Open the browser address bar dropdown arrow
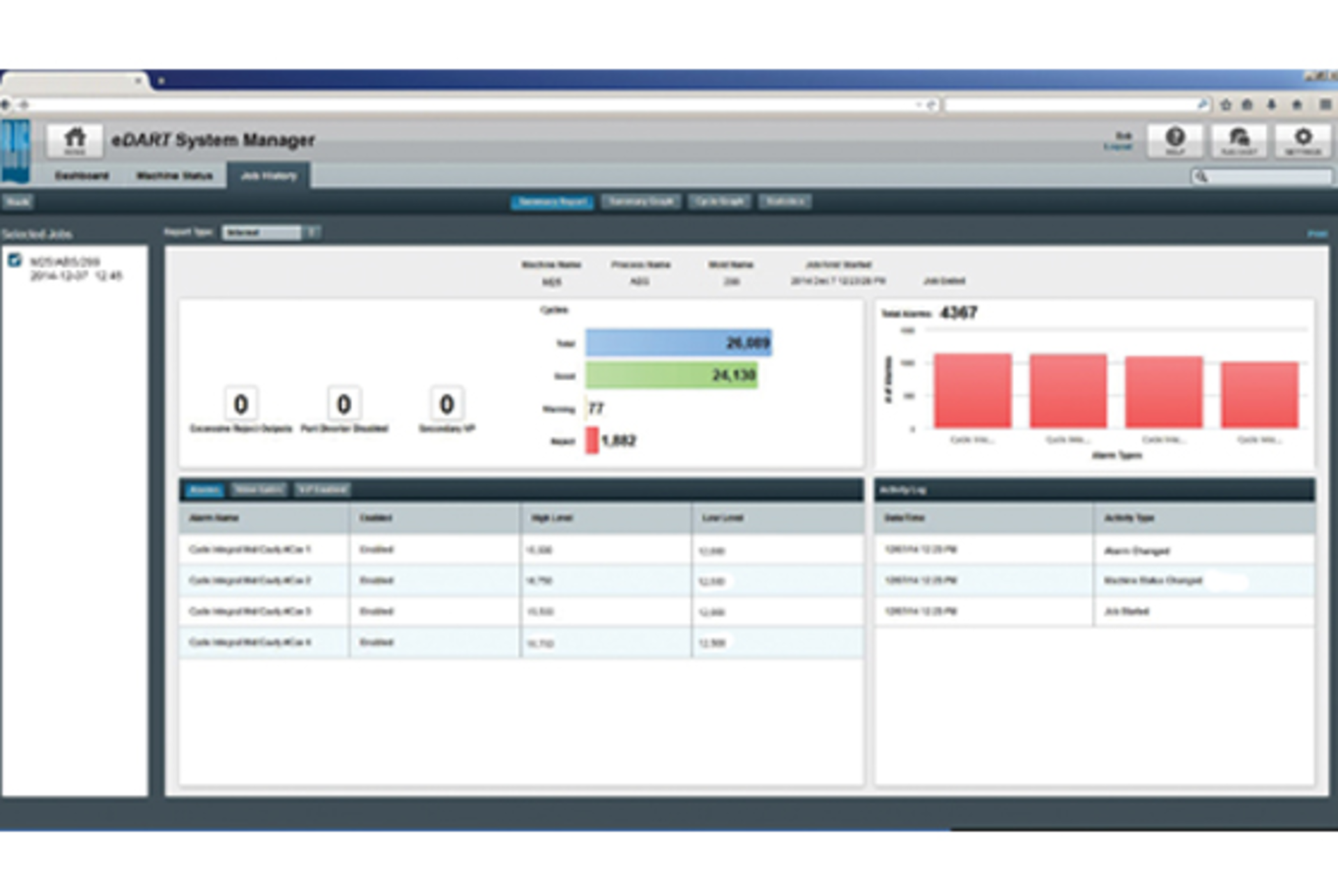 [918, 105]
